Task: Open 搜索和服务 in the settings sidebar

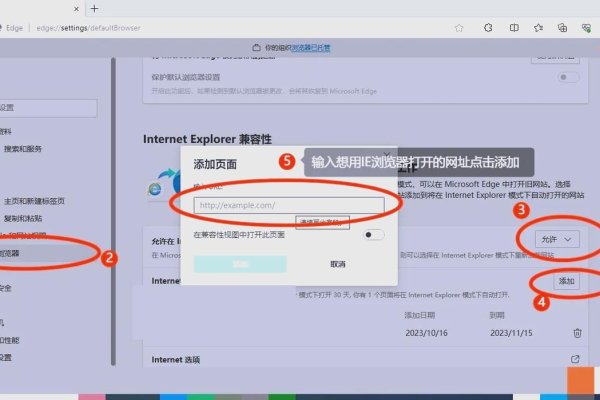Action: click(23, 149)
